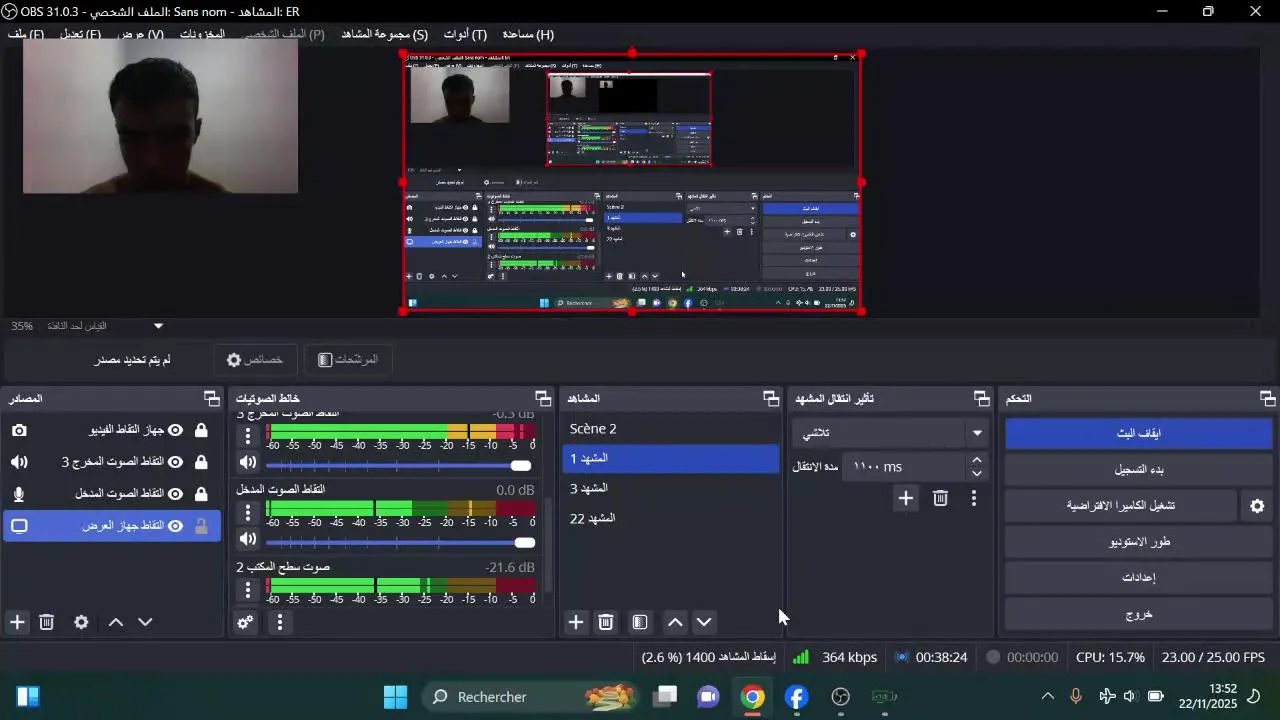Image resolution: width=1280 pixels, height=720 pixels.
Task: Select المشهد 3 in scenes list
Action: (670, 488)
